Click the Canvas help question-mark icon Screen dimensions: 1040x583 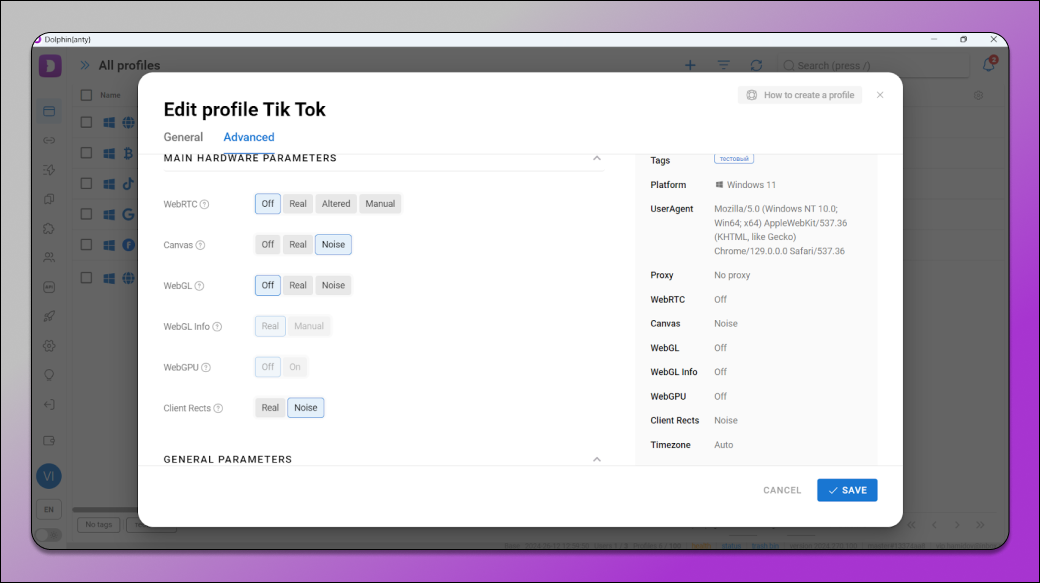[200, 245]
